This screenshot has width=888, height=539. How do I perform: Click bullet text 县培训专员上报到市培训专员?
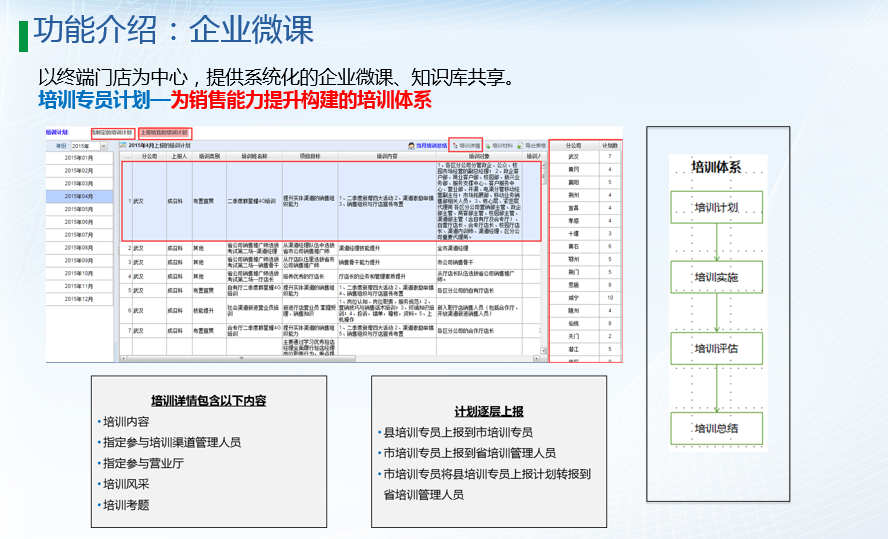[x=458, y=433]
